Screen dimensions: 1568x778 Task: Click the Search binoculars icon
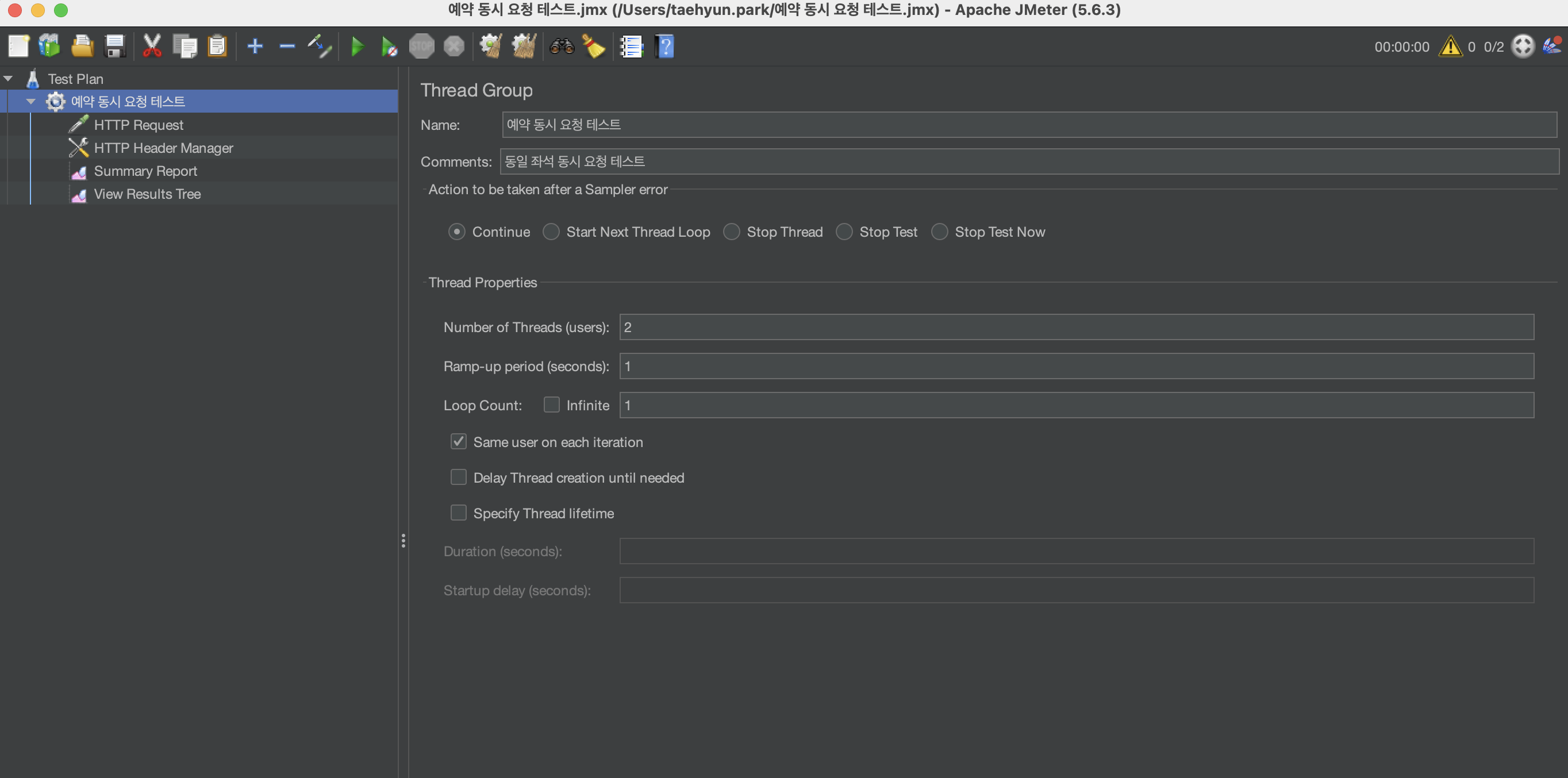[x=561, y=46]
